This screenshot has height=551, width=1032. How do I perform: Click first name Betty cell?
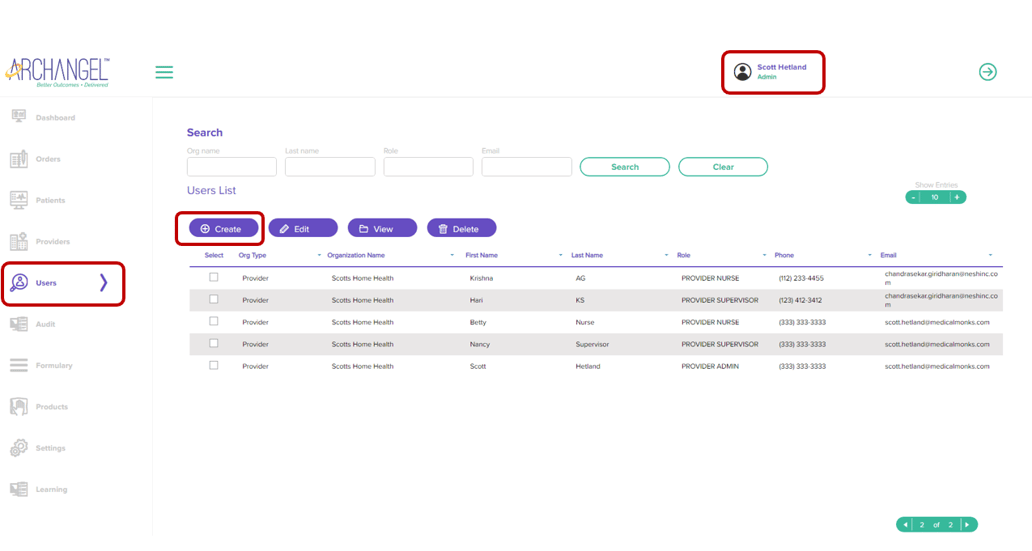point(478,323)
